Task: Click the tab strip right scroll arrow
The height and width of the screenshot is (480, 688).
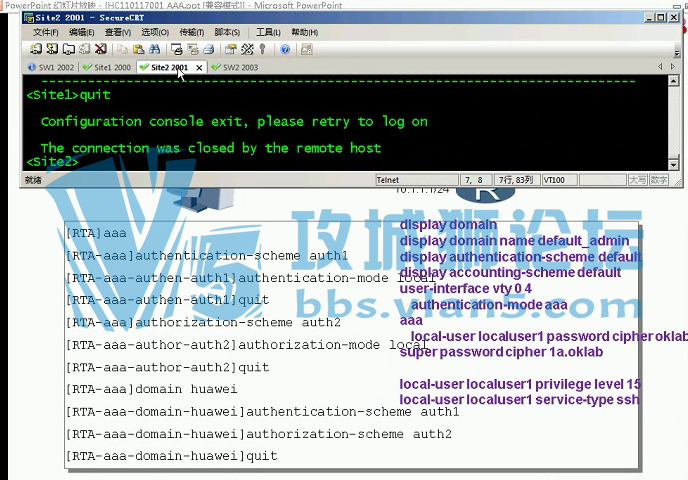Action: (x=673, y=67)
